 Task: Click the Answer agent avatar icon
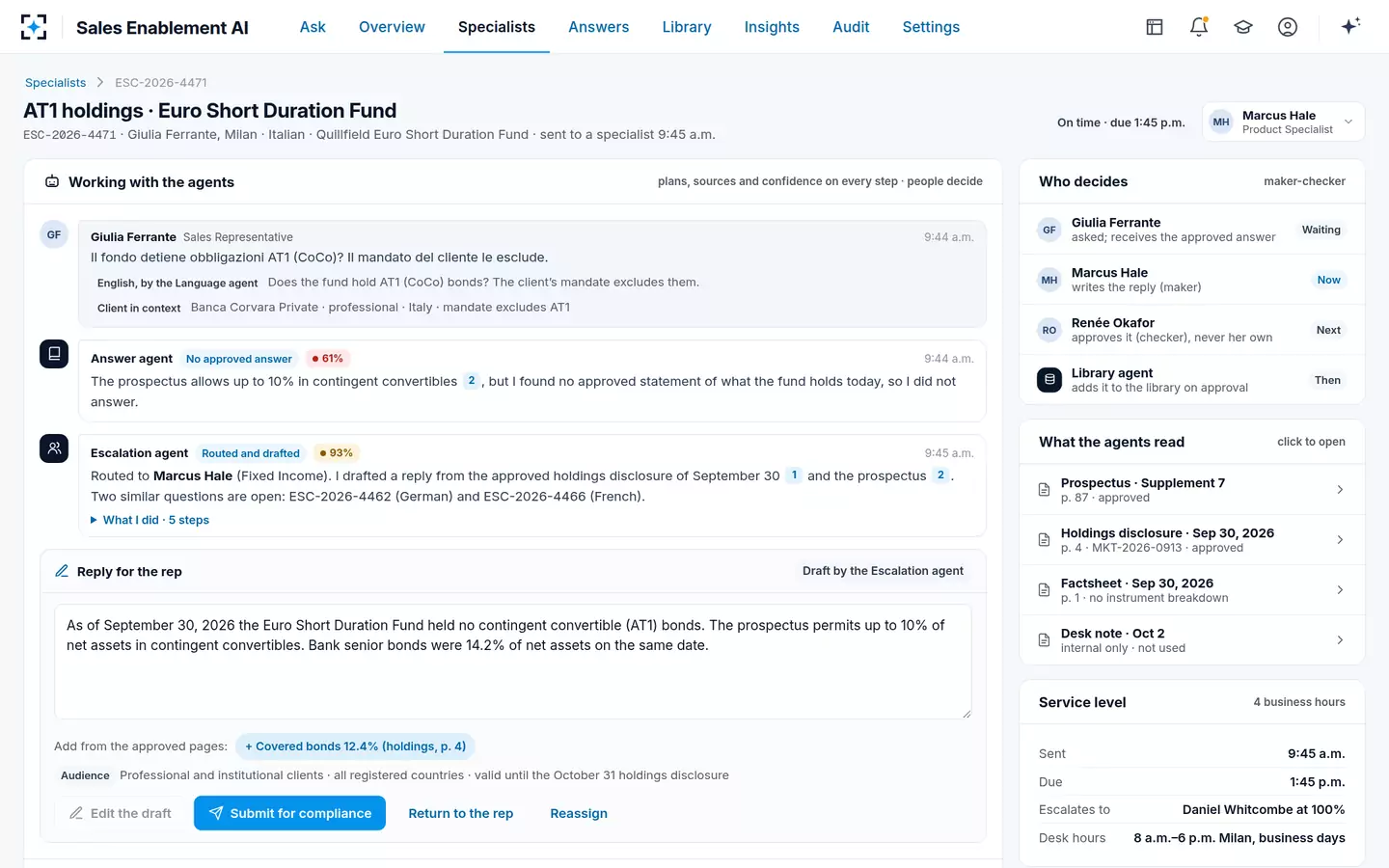point(54,354)
